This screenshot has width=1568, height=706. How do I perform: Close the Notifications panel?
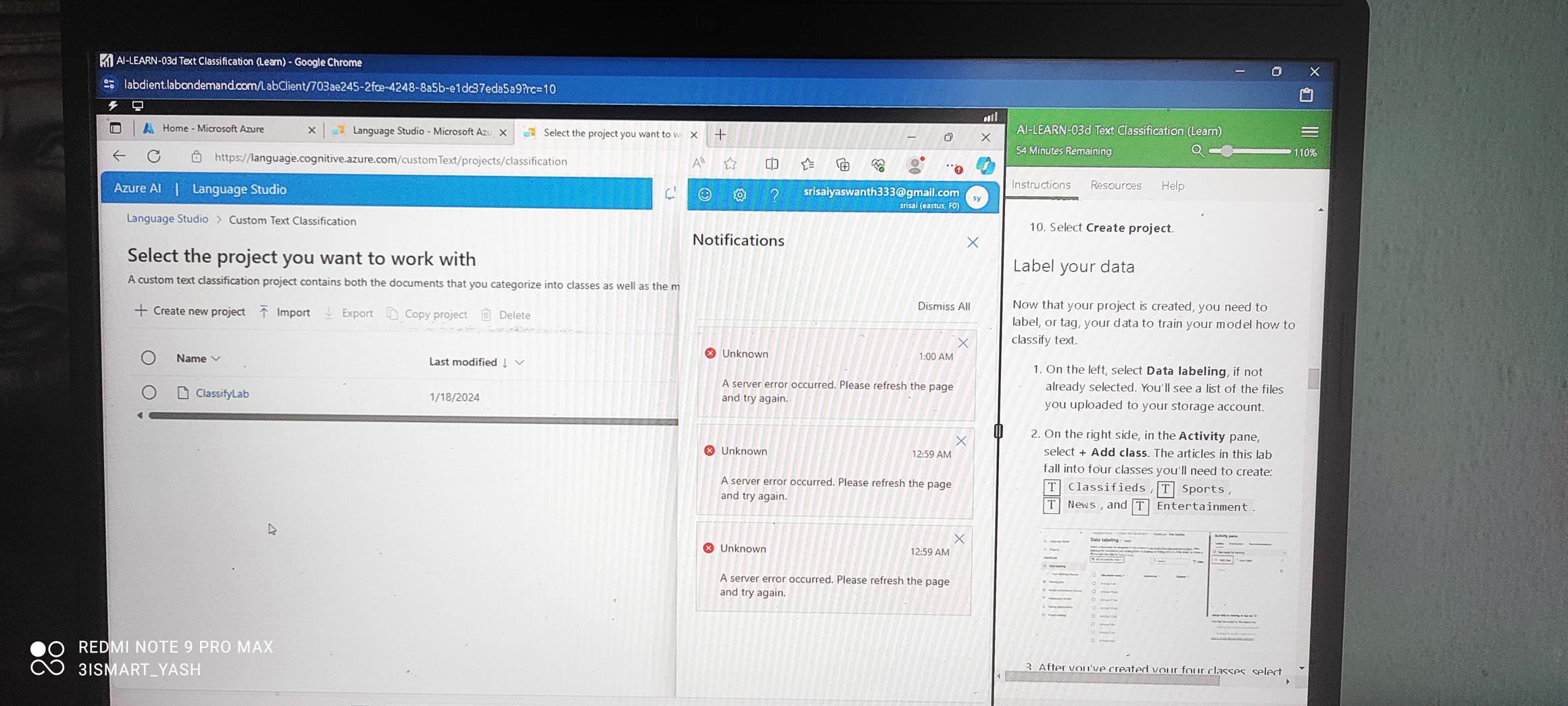(x=973, y=242)
